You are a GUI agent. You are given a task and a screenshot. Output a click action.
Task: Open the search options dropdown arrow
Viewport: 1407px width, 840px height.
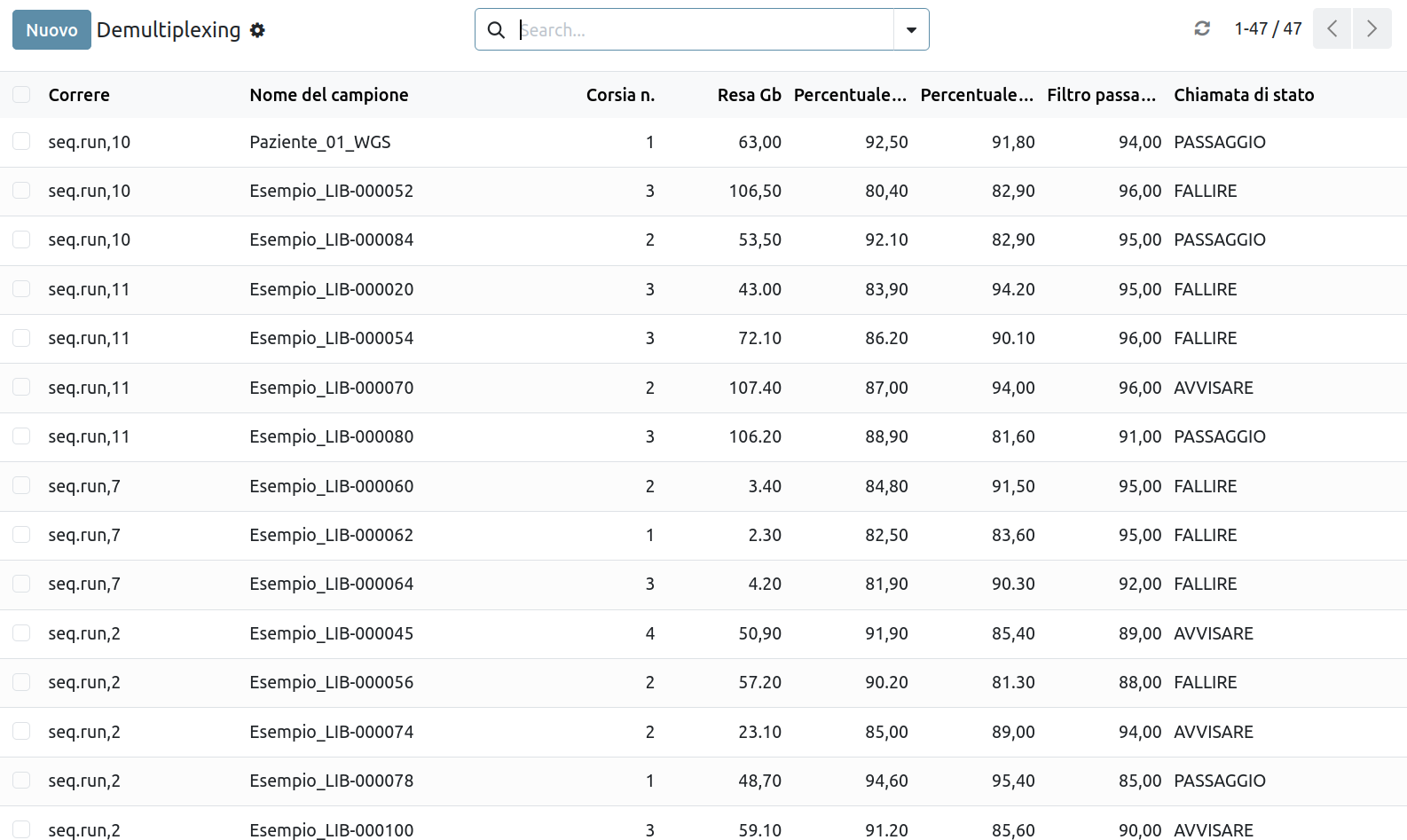pyautogui.click(x=911, y=30)
